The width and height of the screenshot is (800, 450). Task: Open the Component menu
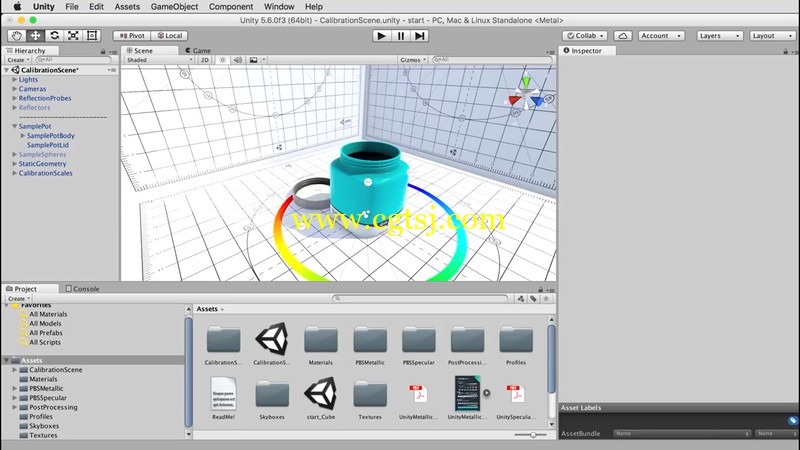231,7
